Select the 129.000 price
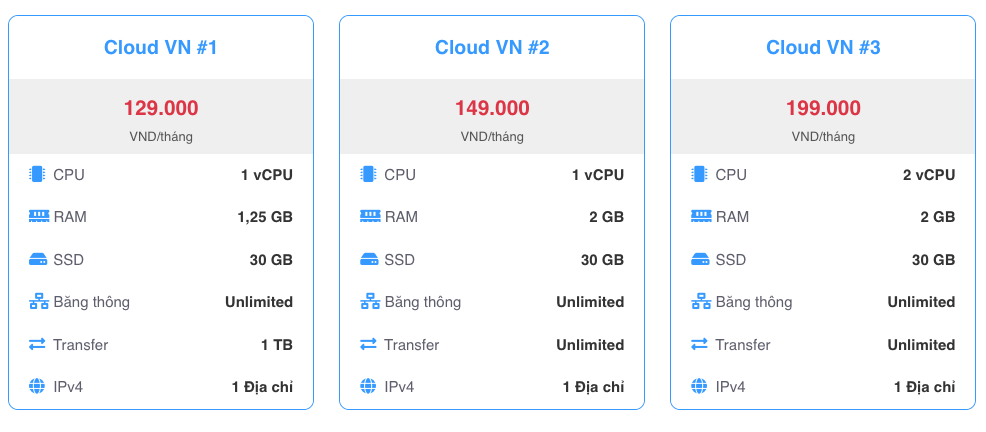This screenshot has height=432, width=986. coord(161,108)
